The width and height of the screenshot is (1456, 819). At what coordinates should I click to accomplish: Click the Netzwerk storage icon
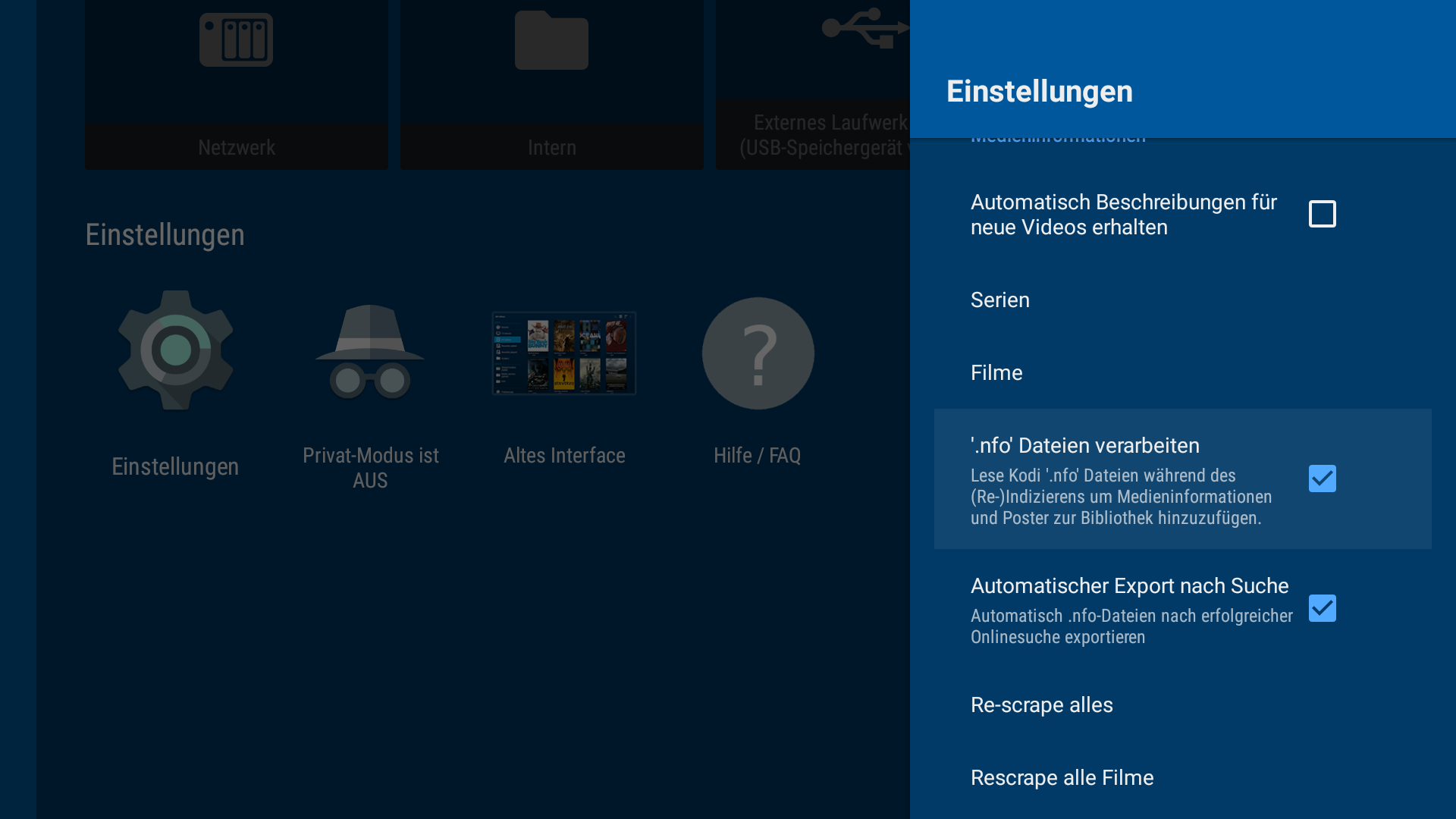coord(236,40)
